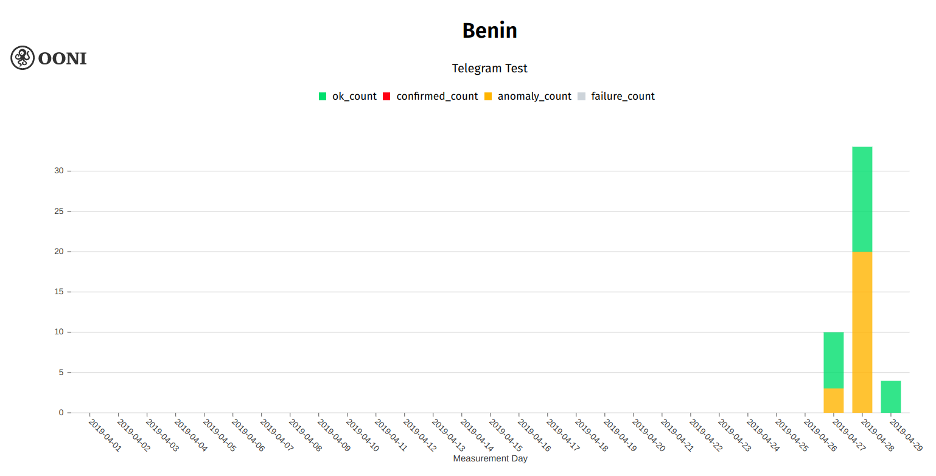Select the orange anomaly segment for 2019-04-27
The image size is (936, 476).
[833, 401]
